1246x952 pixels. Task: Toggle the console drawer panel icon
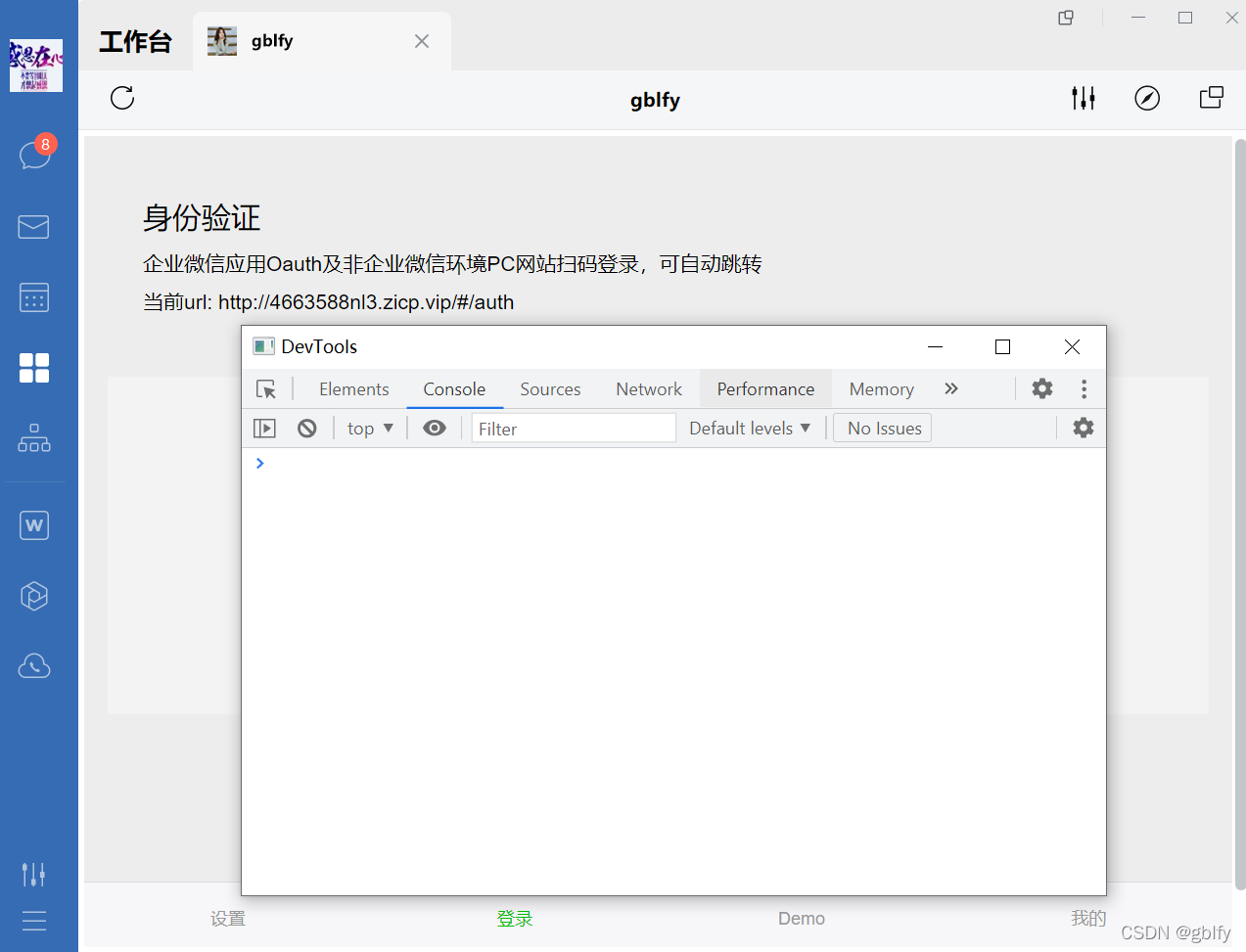pyautogui.click(x=263, y=428)
